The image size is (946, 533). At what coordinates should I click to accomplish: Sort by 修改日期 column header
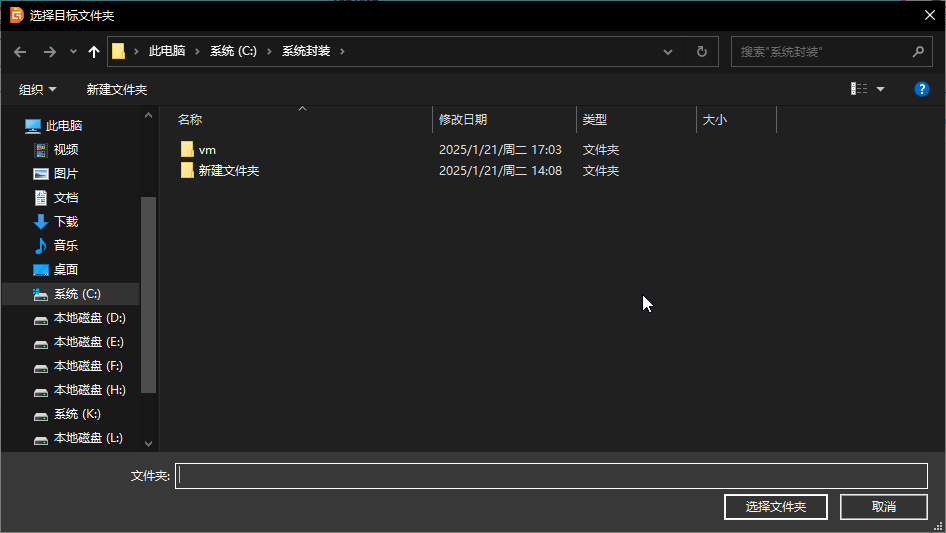463,120
